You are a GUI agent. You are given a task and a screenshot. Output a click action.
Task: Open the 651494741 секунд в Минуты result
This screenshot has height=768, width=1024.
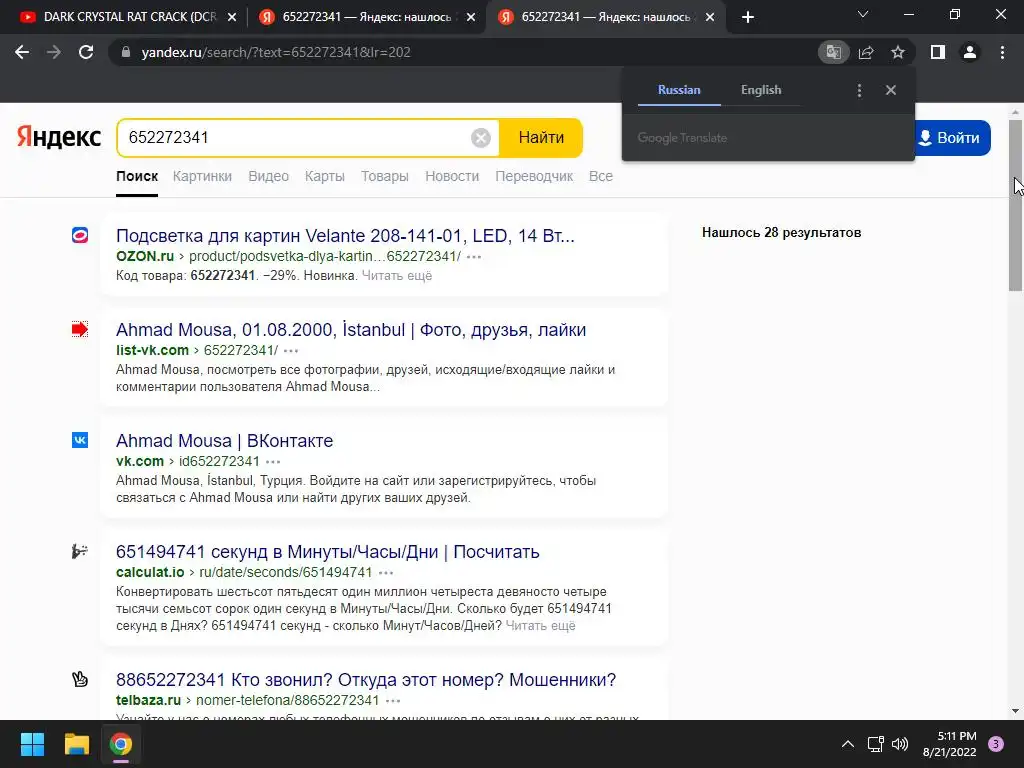click(x=328, y=552)
